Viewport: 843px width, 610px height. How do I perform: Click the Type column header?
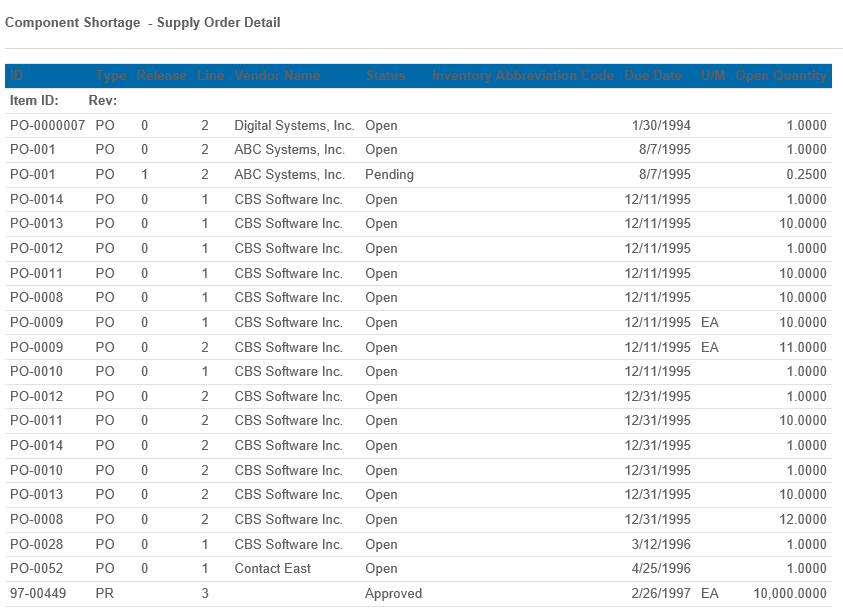tap(111, 76)
